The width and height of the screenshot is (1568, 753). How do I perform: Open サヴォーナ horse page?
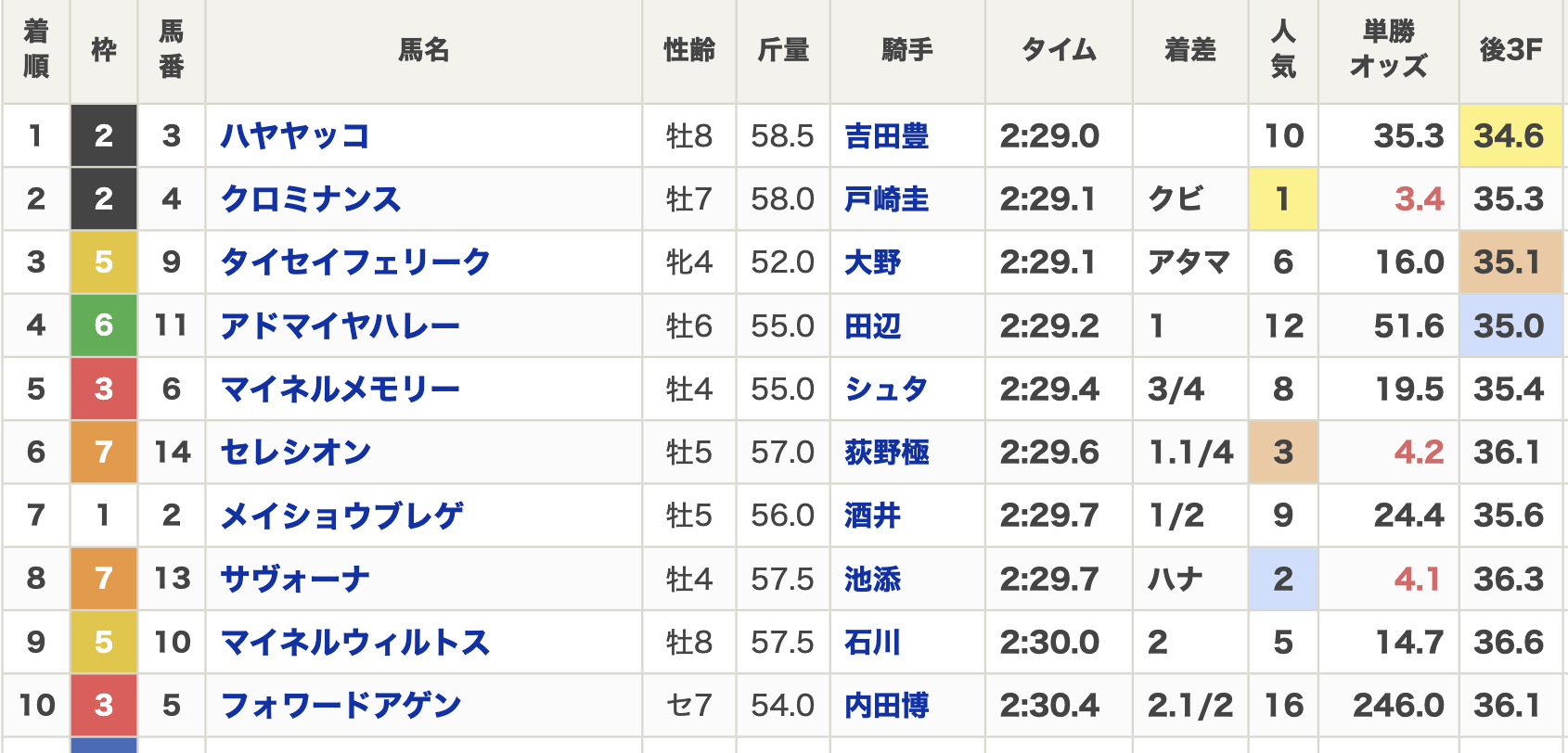tap(295, 579)
